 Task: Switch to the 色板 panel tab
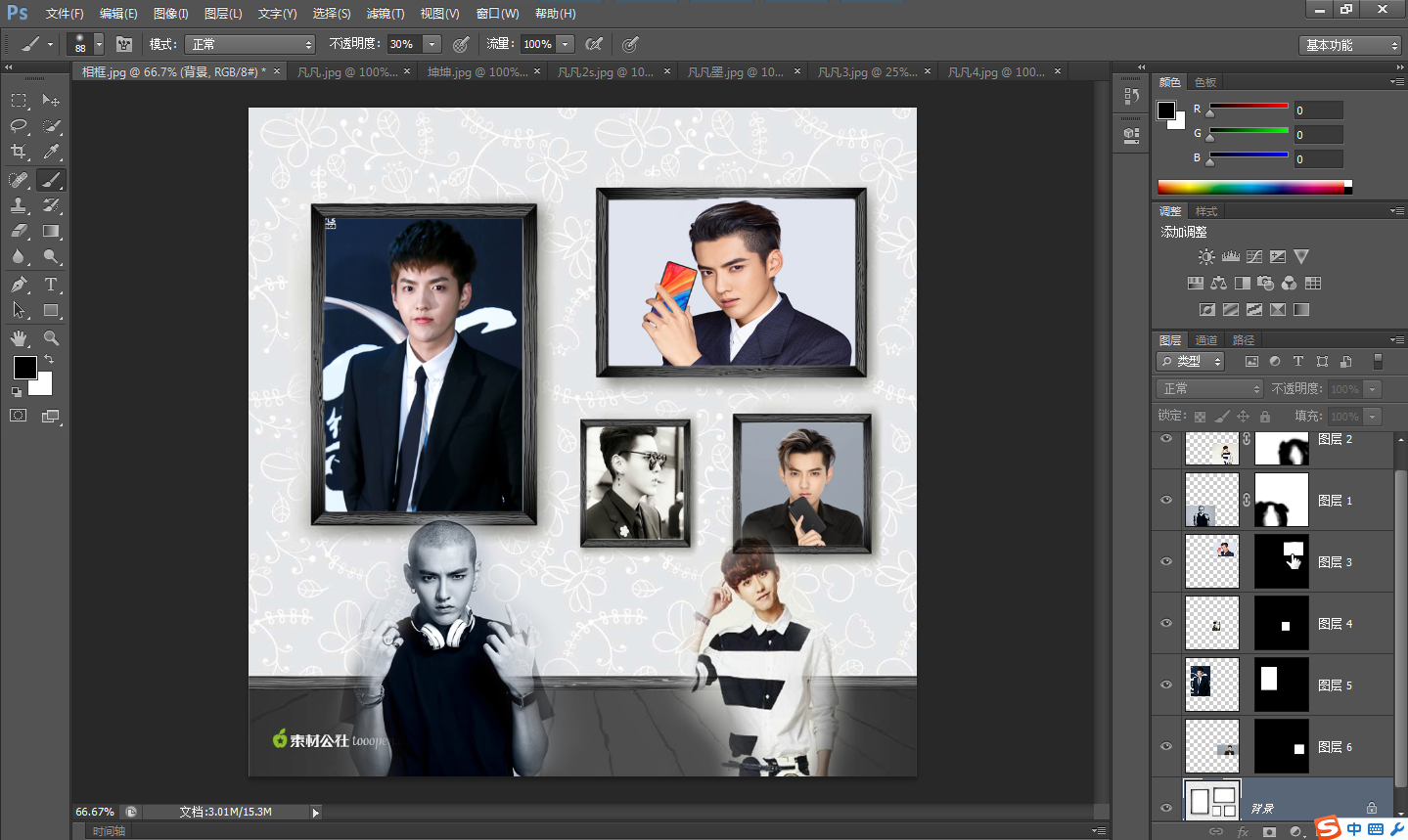click(1205, 82)
